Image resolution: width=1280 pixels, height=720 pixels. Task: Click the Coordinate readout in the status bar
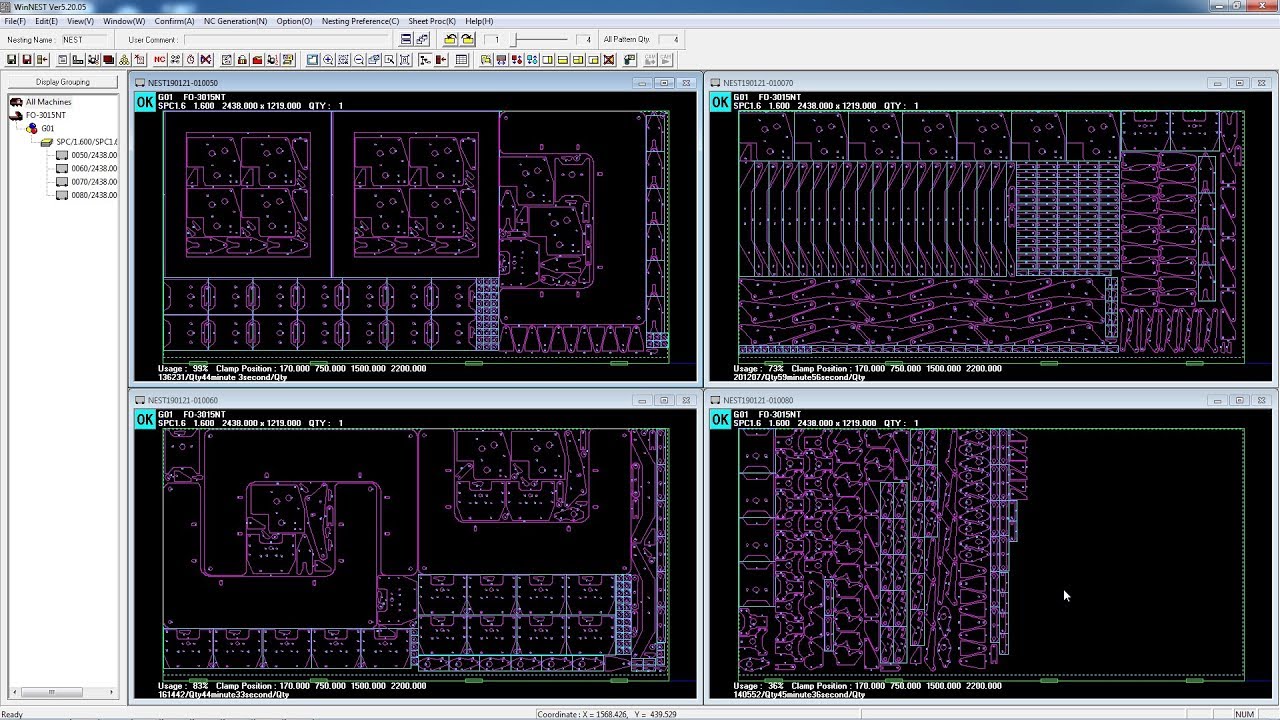(x=607, y=714)
